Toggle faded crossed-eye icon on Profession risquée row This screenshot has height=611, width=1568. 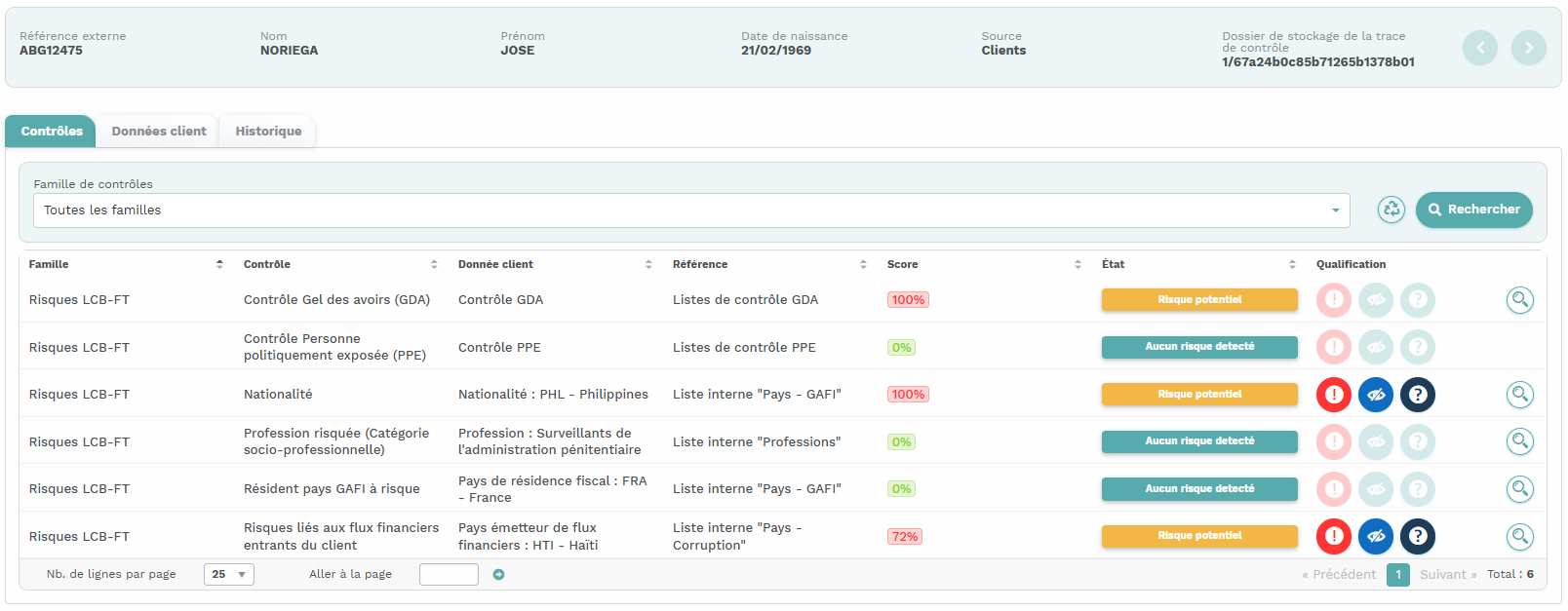(1376, 441)
